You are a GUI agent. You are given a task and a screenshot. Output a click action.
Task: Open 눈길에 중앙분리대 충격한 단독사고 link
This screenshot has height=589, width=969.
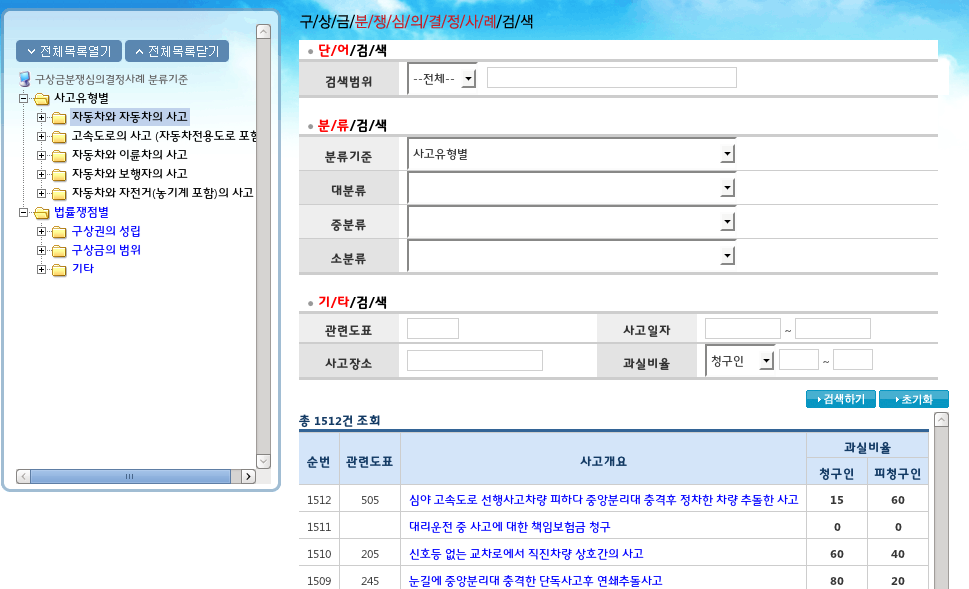pyautogui.click(x=535, y=581)
